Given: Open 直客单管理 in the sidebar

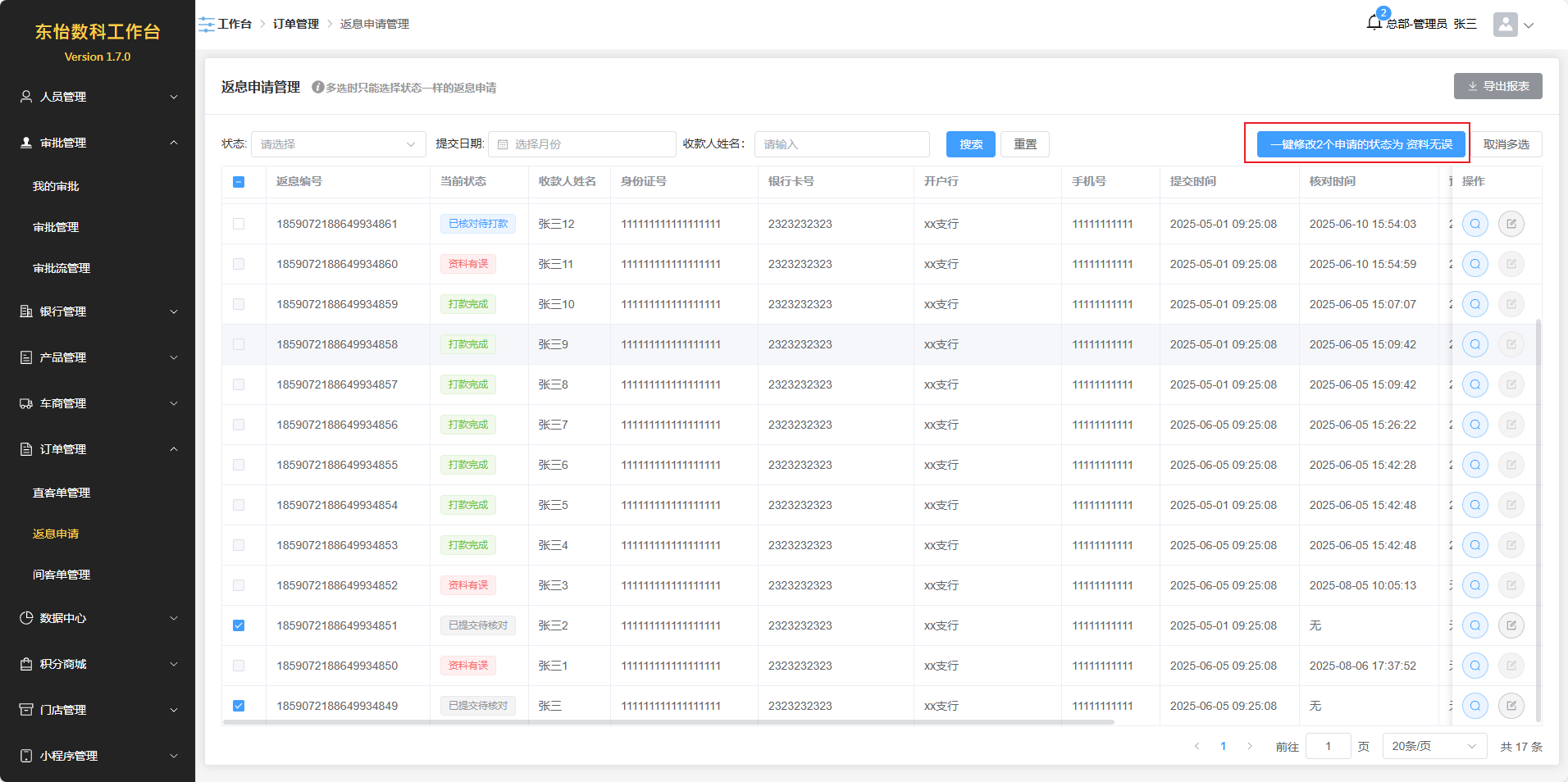Looking at the screenshot, I should point(62,493).
